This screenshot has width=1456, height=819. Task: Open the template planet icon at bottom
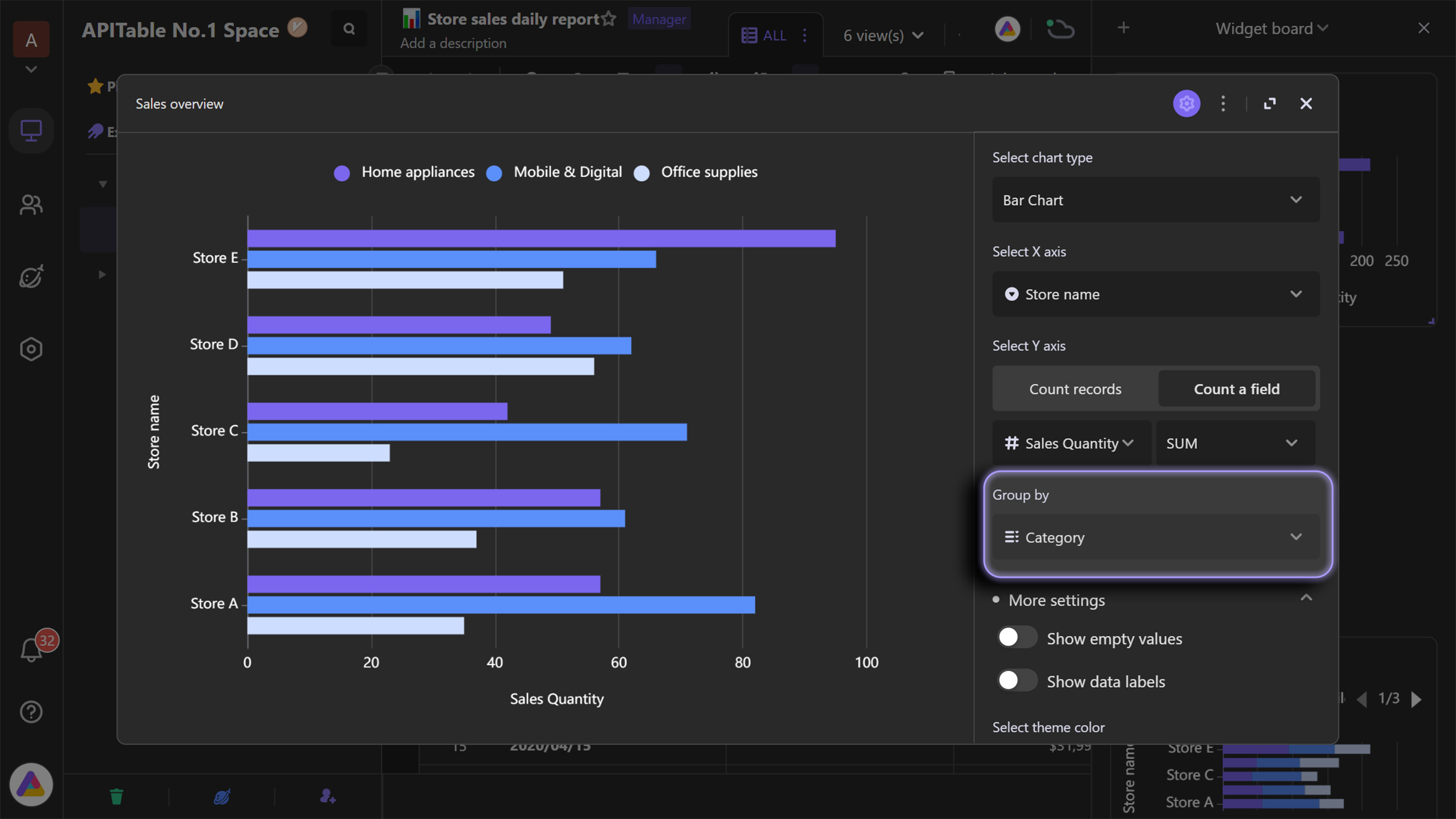point(222,797)
